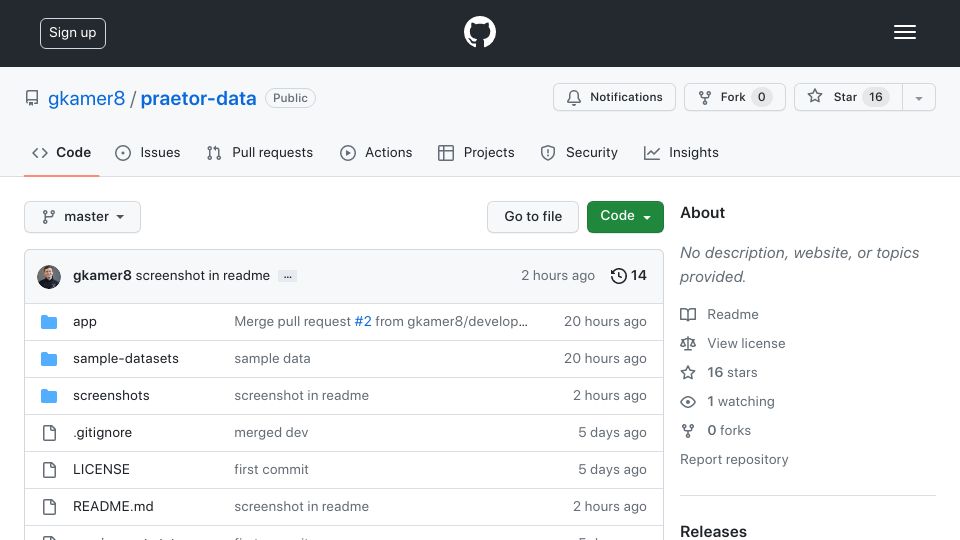Click the repository book icon beside gkamer8
The image size is (960, 540).
click(x=32, y=98)
